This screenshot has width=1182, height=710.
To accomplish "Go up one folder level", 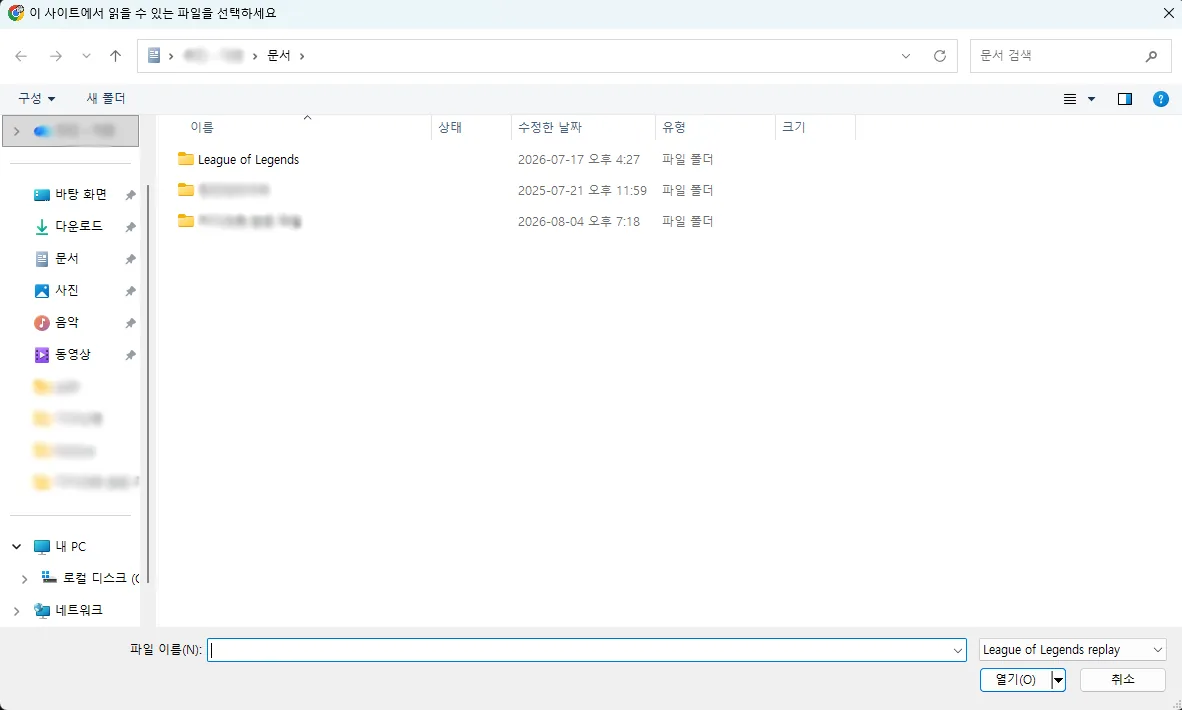I will [x=115, y=56].
